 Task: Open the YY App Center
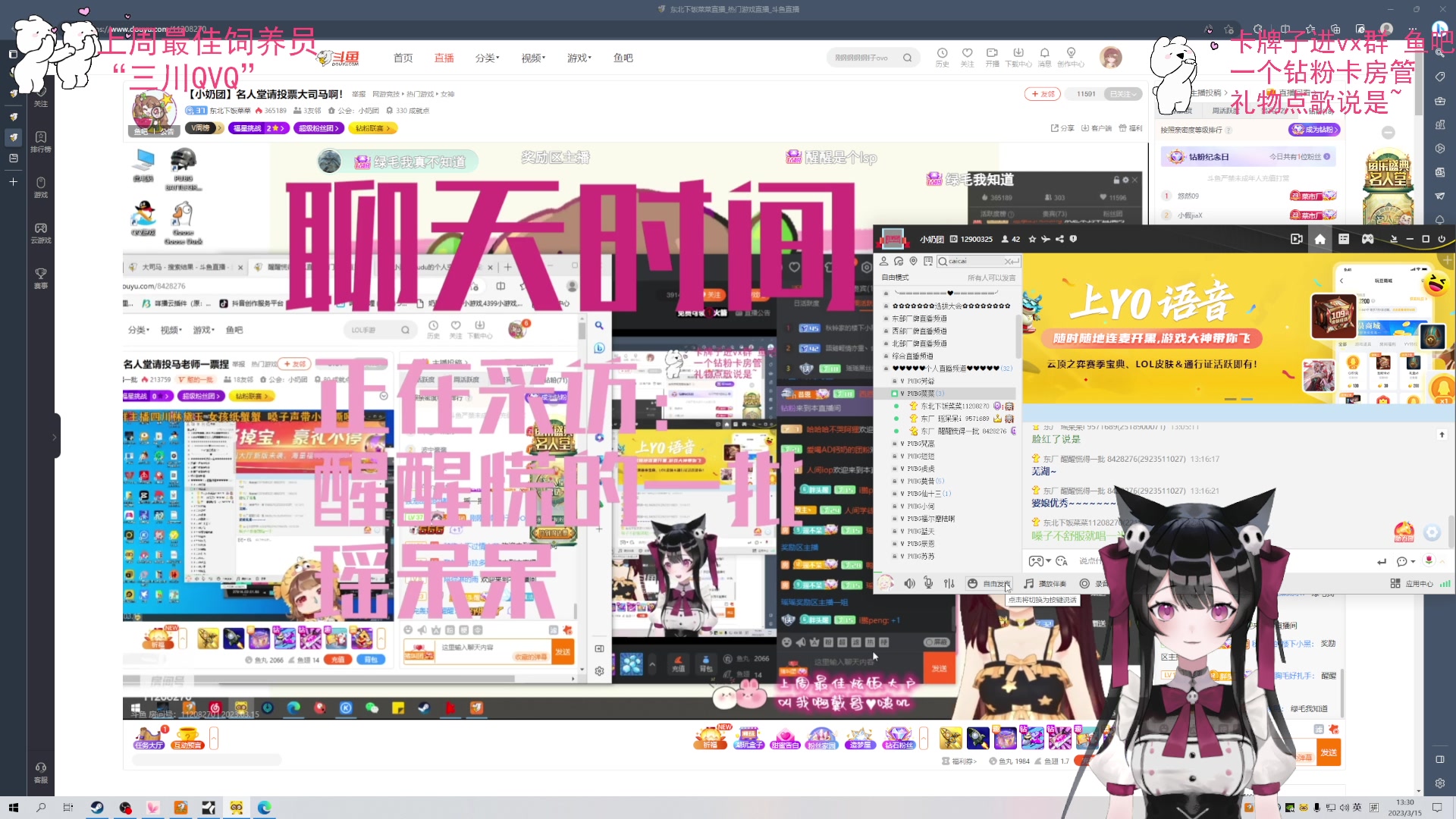[1411, 583]
